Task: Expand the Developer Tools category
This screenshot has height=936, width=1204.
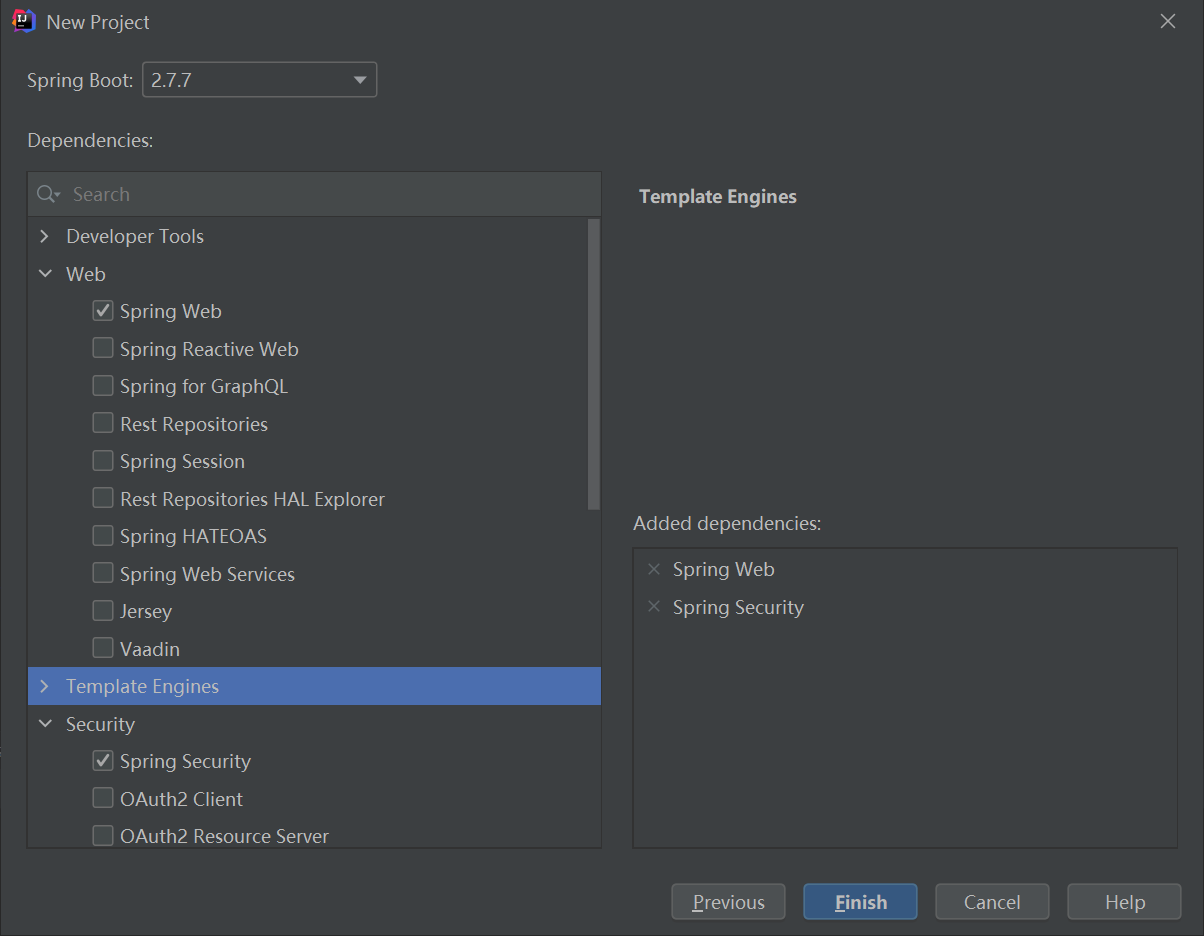Action: point(44,236)
